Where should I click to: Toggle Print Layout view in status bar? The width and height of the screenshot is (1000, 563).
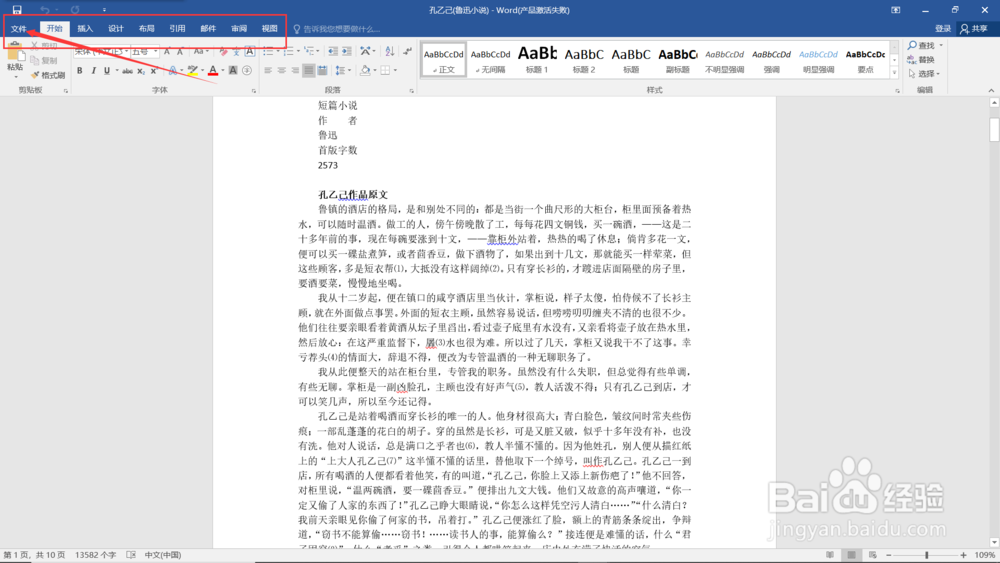(851, 555)
